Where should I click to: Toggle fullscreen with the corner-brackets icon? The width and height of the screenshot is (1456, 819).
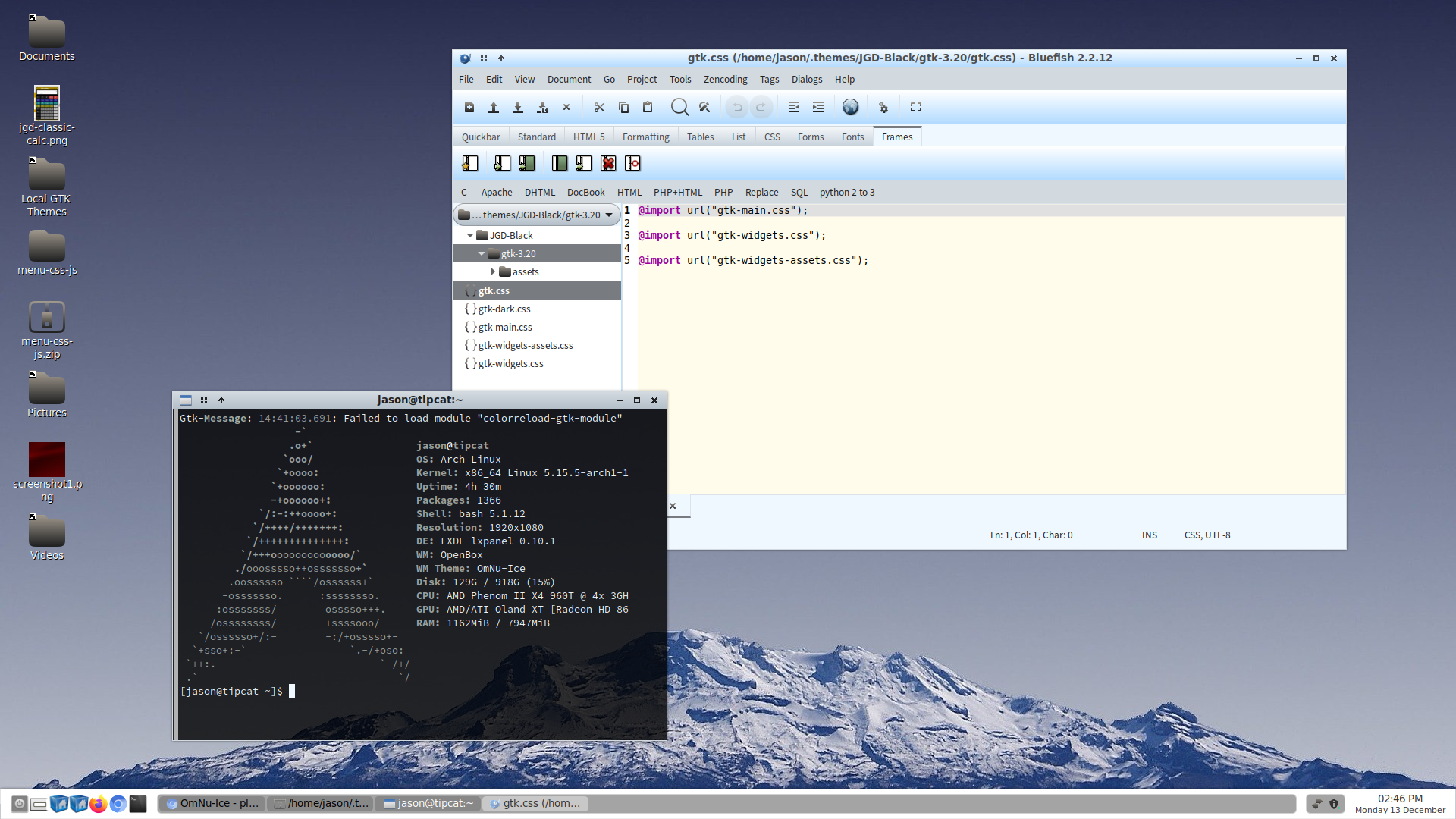[x=916, y=108]
